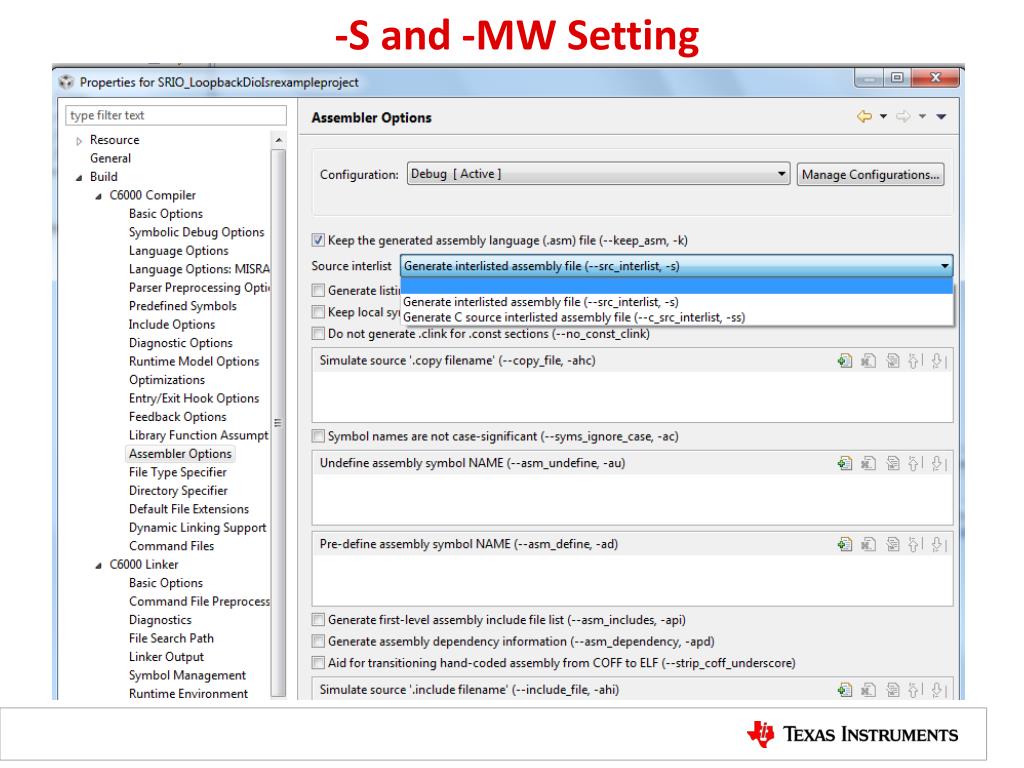Add entry to Simulate source '.copy filename' list
1024x768 pixels.
pyautogui.click(x=845, y=360)
